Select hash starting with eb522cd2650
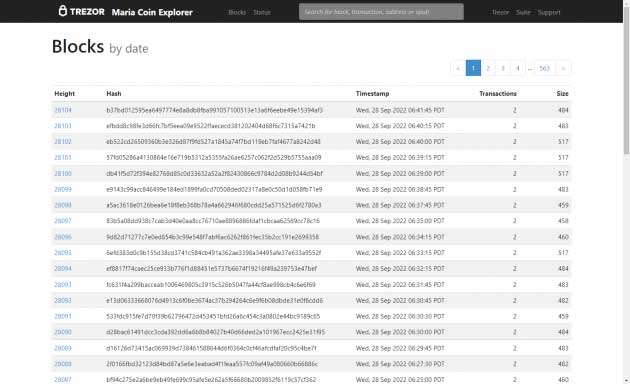Image resolution: width=630 pixels, height=384 pixels. point(213,141)
